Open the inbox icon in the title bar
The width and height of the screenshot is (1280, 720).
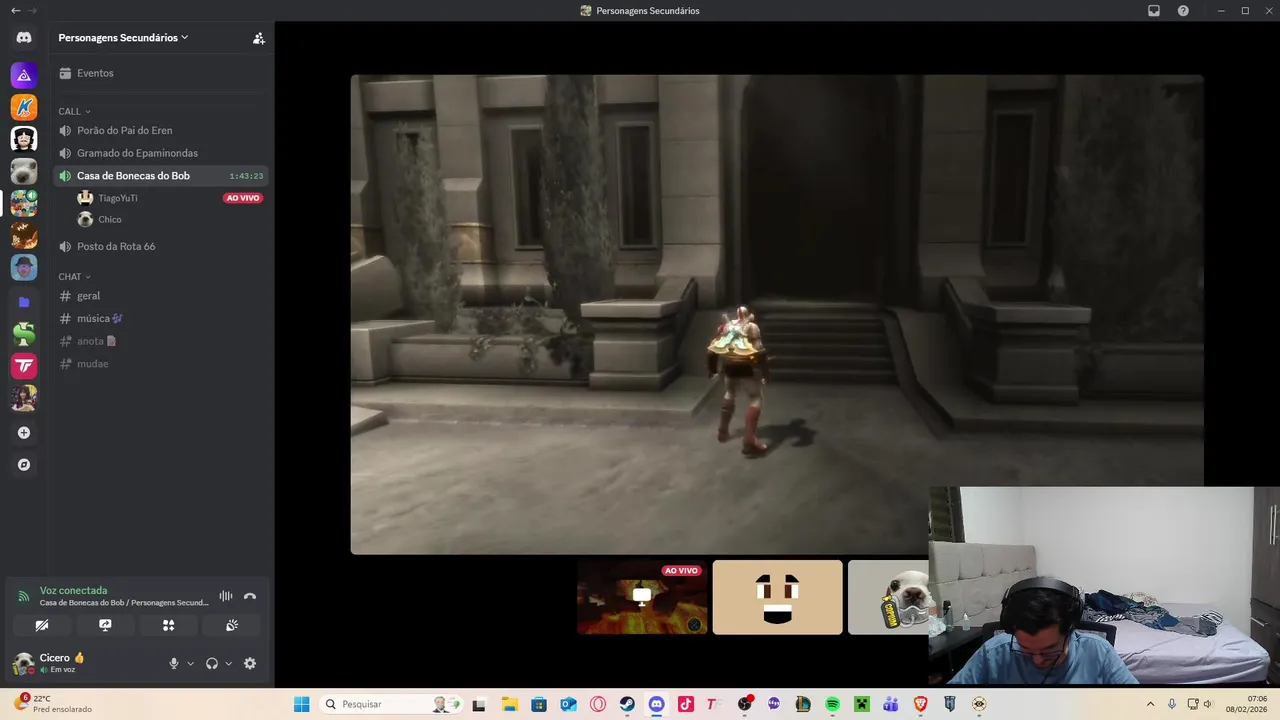1154,11
